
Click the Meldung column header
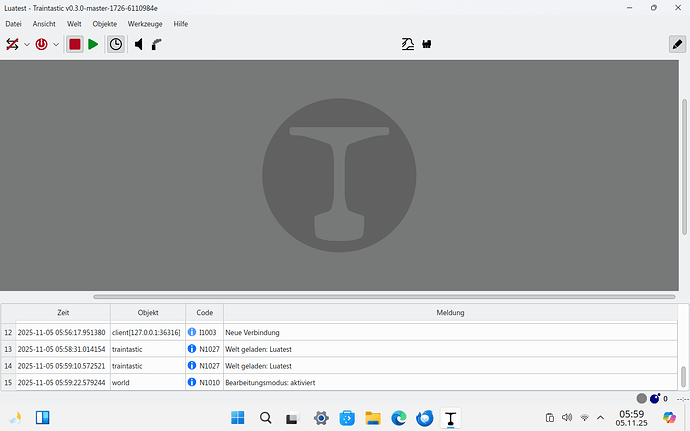(449, 313)
